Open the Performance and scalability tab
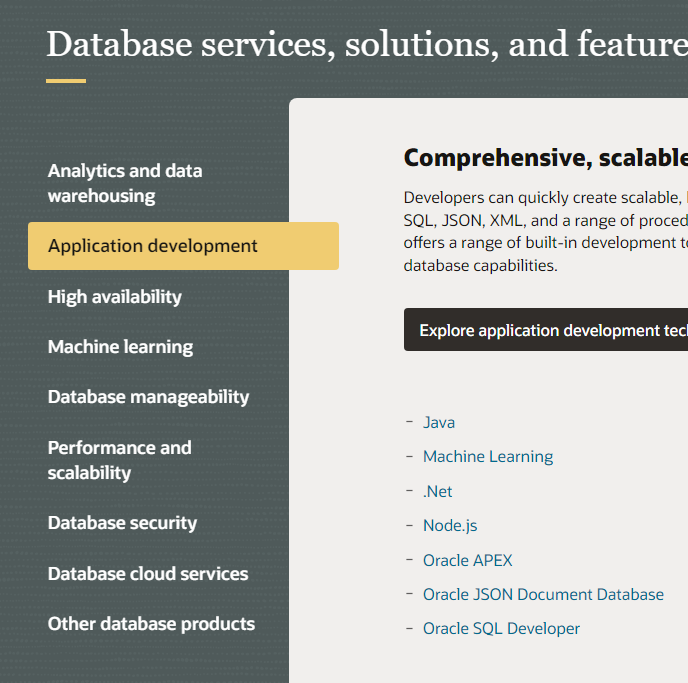Viewport: 688px width, 683px height. click(119, 460)
